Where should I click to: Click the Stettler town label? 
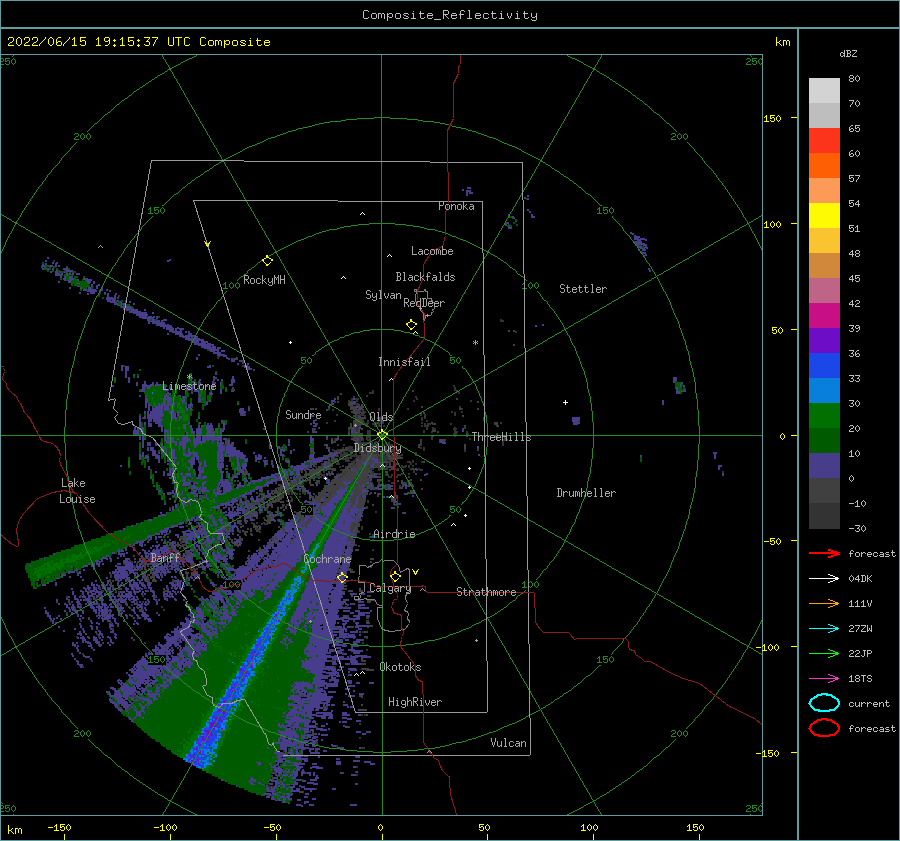pos(583,289)
